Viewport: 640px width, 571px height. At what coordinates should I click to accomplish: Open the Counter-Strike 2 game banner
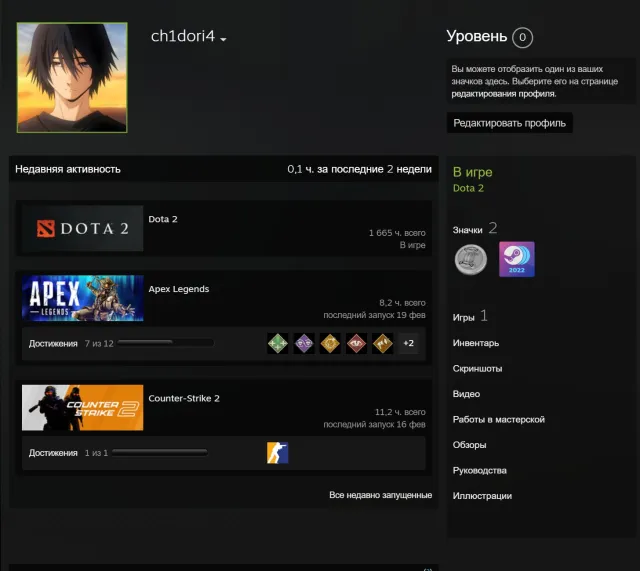pyautogui.click(x=82, y=407)
